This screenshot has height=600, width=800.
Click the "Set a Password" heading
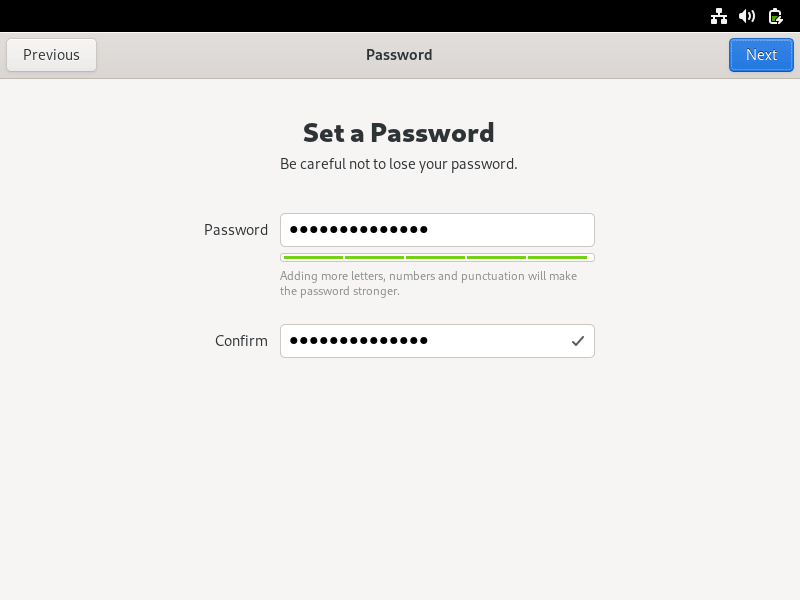tap(399, 133)
